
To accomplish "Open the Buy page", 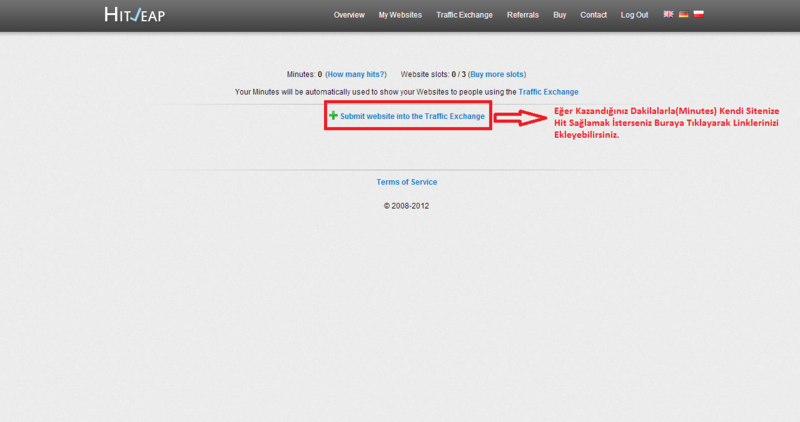I will tap(560, 15).
